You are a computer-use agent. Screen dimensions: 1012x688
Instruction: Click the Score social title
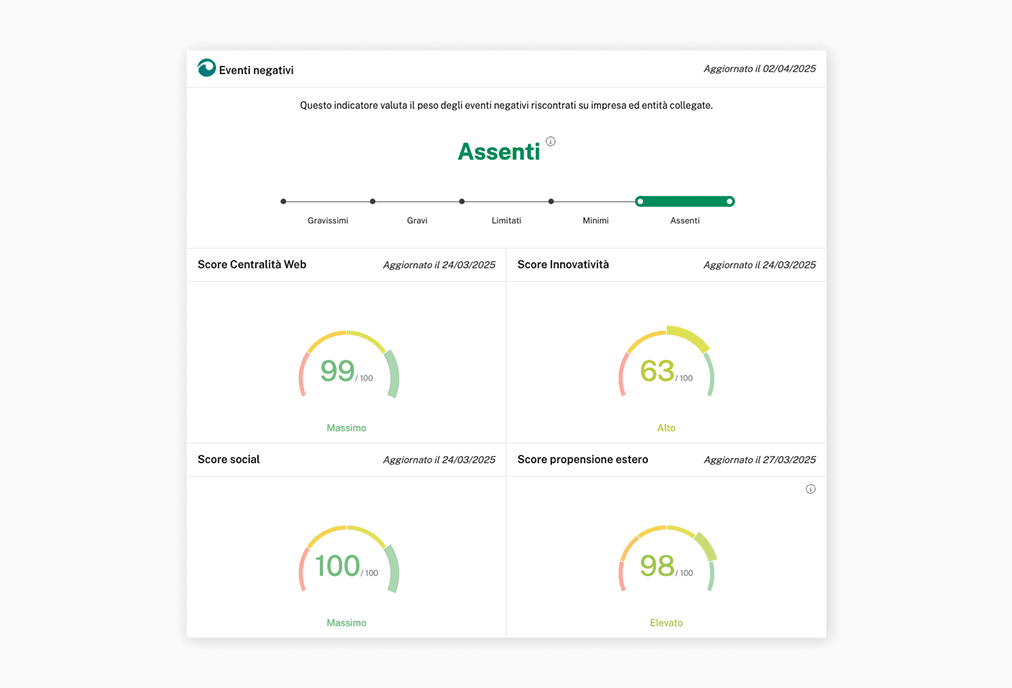coord(229,460)
